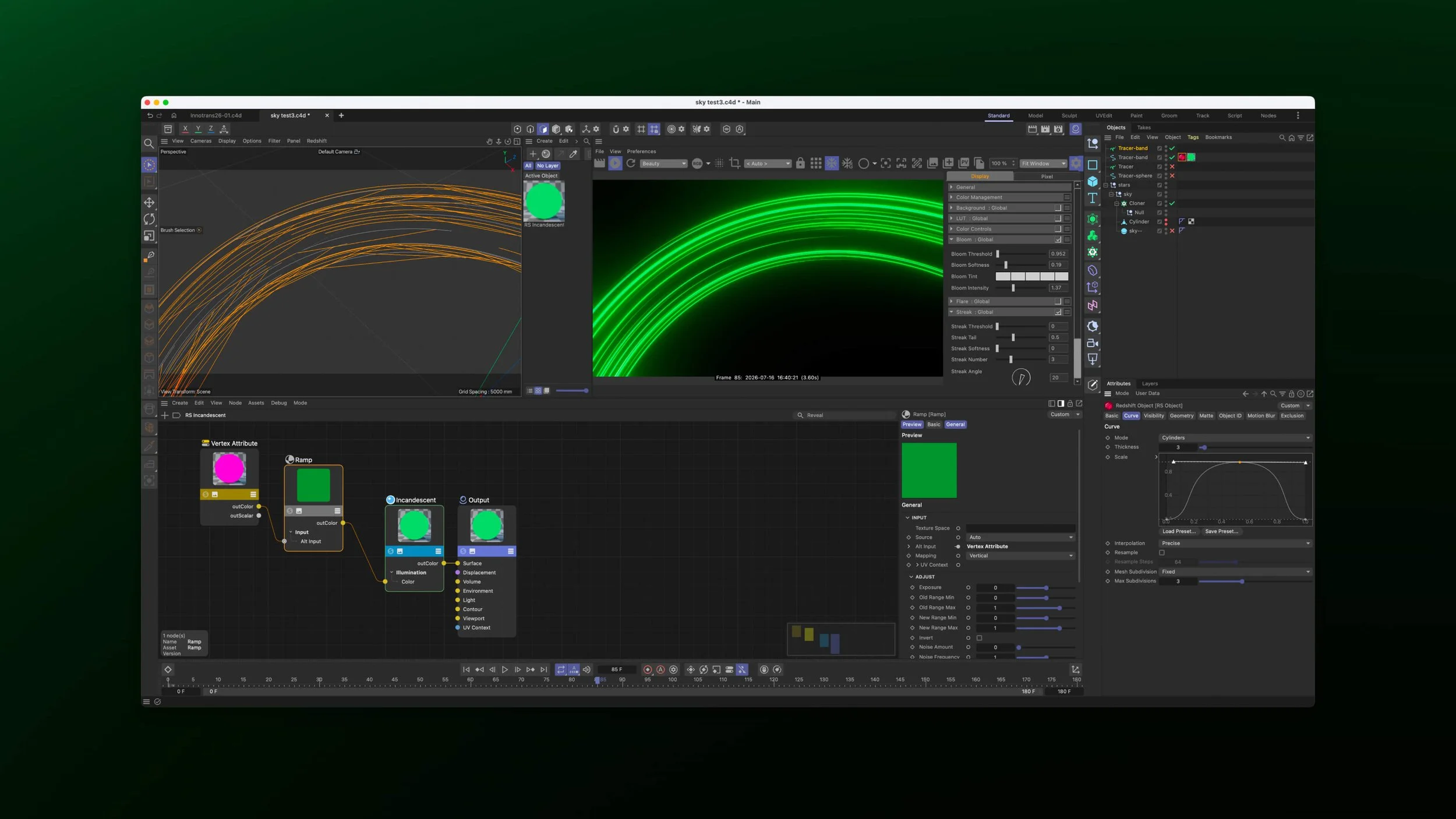
Task: Select the Geometry attribute tab
Action: click(1181, 416)
